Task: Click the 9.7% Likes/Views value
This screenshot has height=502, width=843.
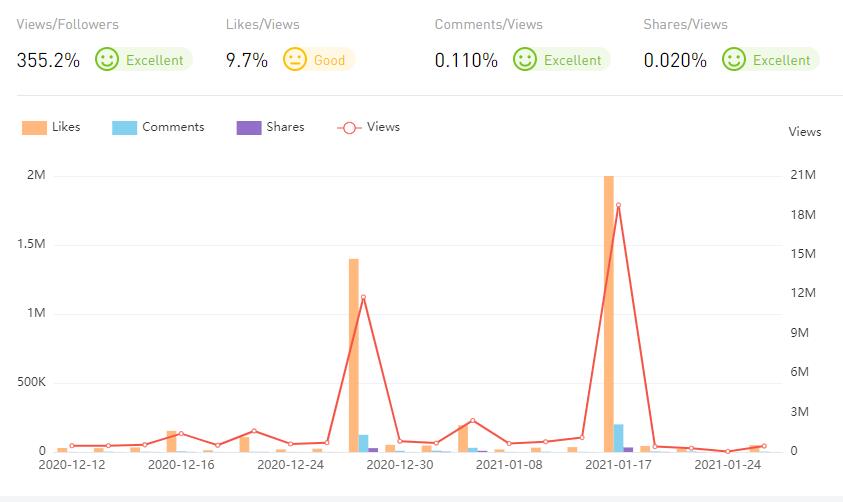Action: point(246,61)
